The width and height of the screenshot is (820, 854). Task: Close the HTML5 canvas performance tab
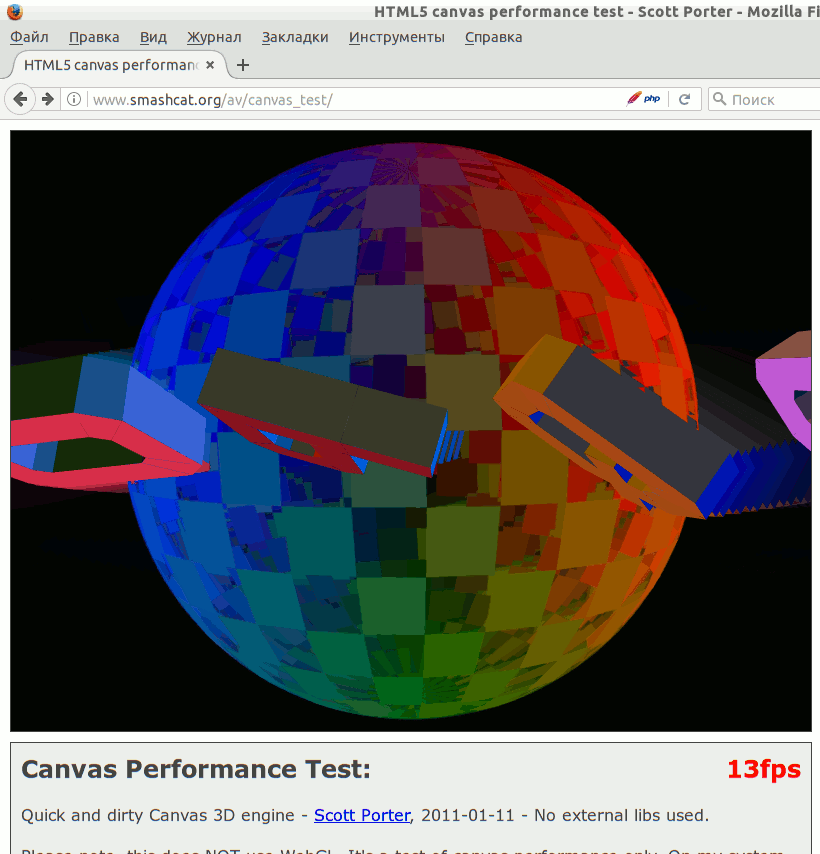pyautogui.click(x=212, y=65)
